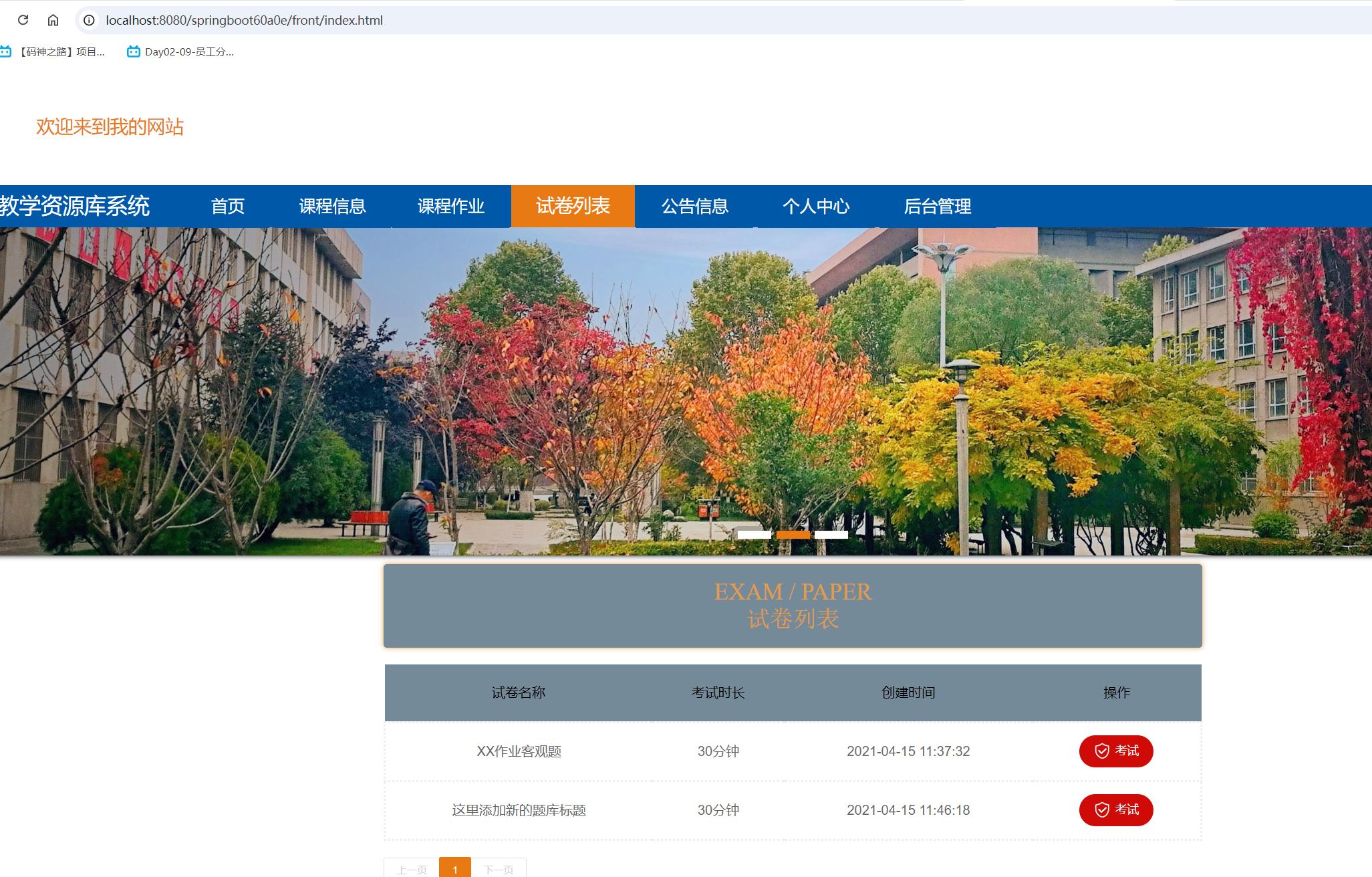The width and height of the screenshot is (1372, 877).
Task: Open the Day02-09-员工分 bookmark icon
Action: coord(132,51)
